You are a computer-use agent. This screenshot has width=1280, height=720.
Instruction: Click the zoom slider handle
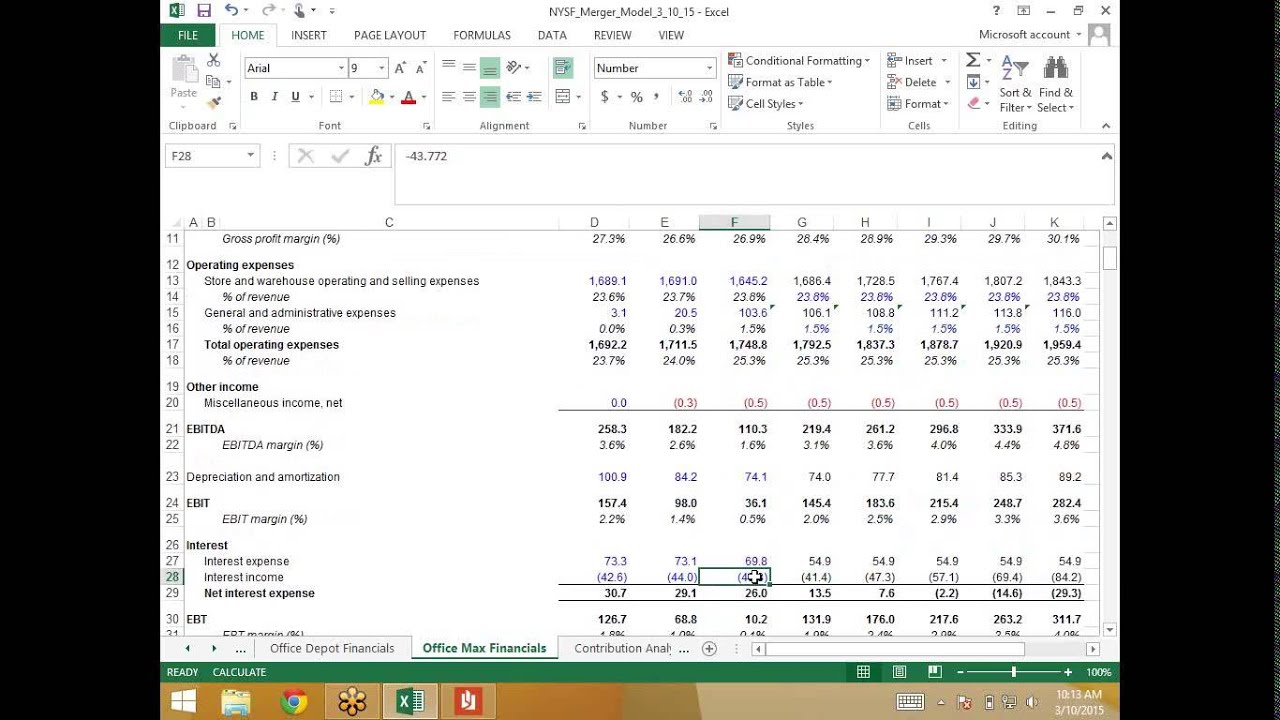(1014, 672)
